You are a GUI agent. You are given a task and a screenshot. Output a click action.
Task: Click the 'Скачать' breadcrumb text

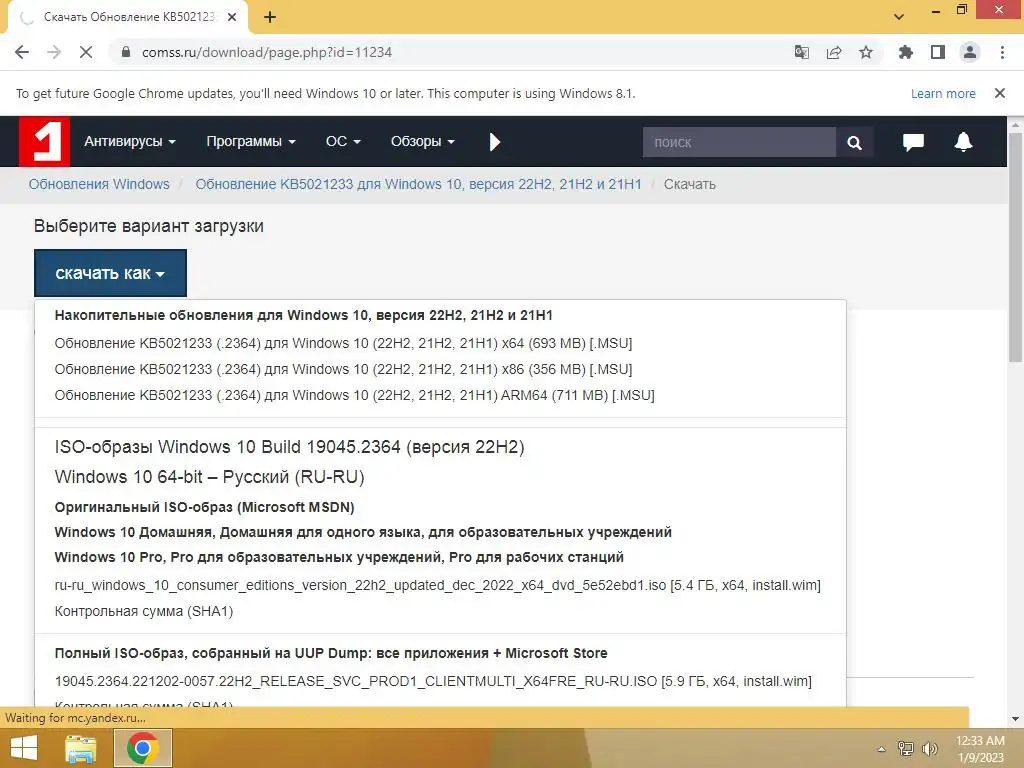coord(690,184)
